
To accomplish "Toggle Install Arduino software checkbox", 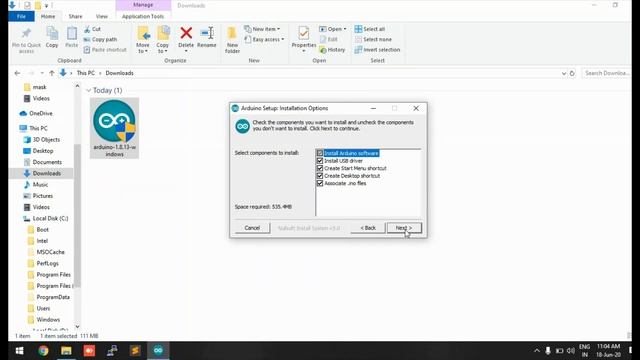I will click(320, 153).
